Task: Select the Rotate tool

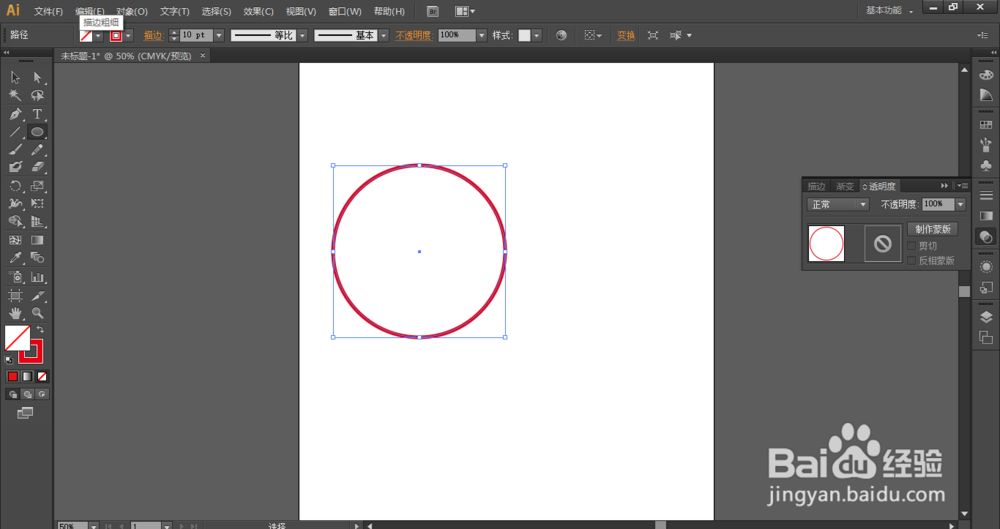Action: pos(15,186)
